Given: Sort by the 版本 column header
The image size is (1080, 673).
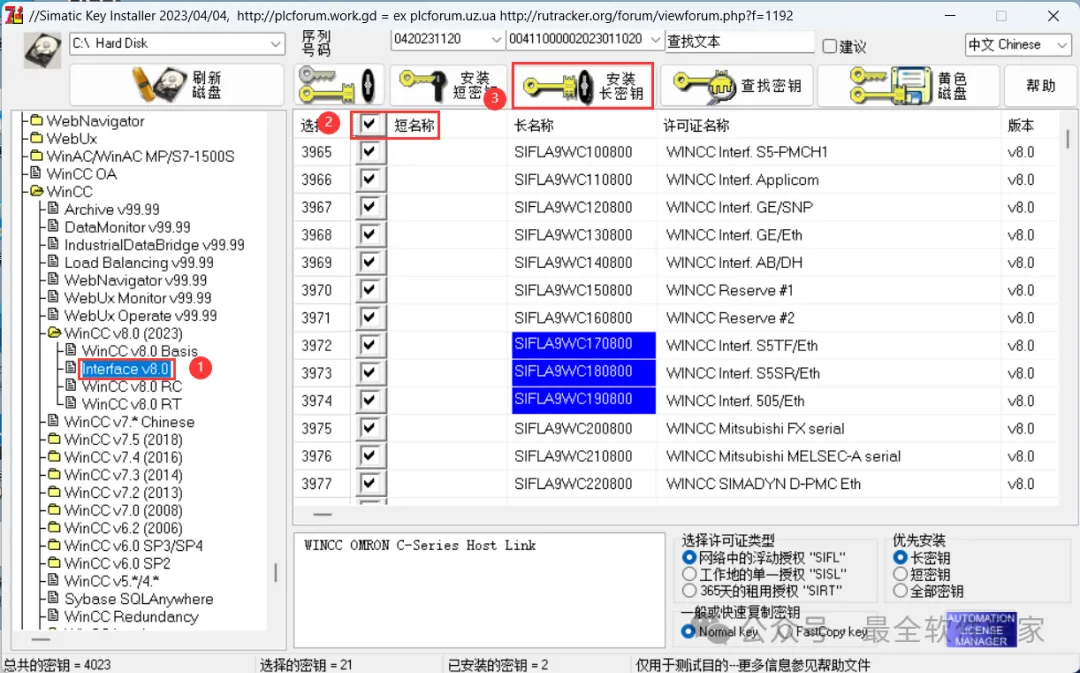Looking at the screenshot, I should coord(1020,125).
